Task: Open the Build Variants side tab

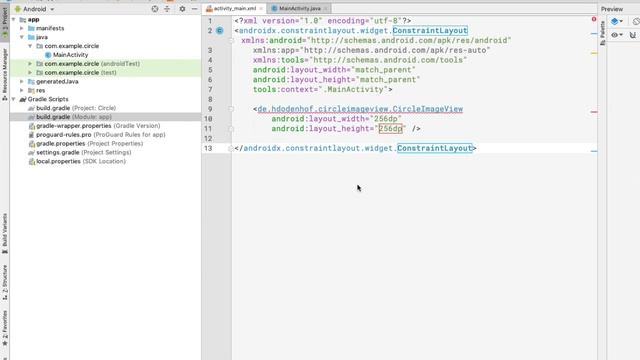Action: click(4, 233)
